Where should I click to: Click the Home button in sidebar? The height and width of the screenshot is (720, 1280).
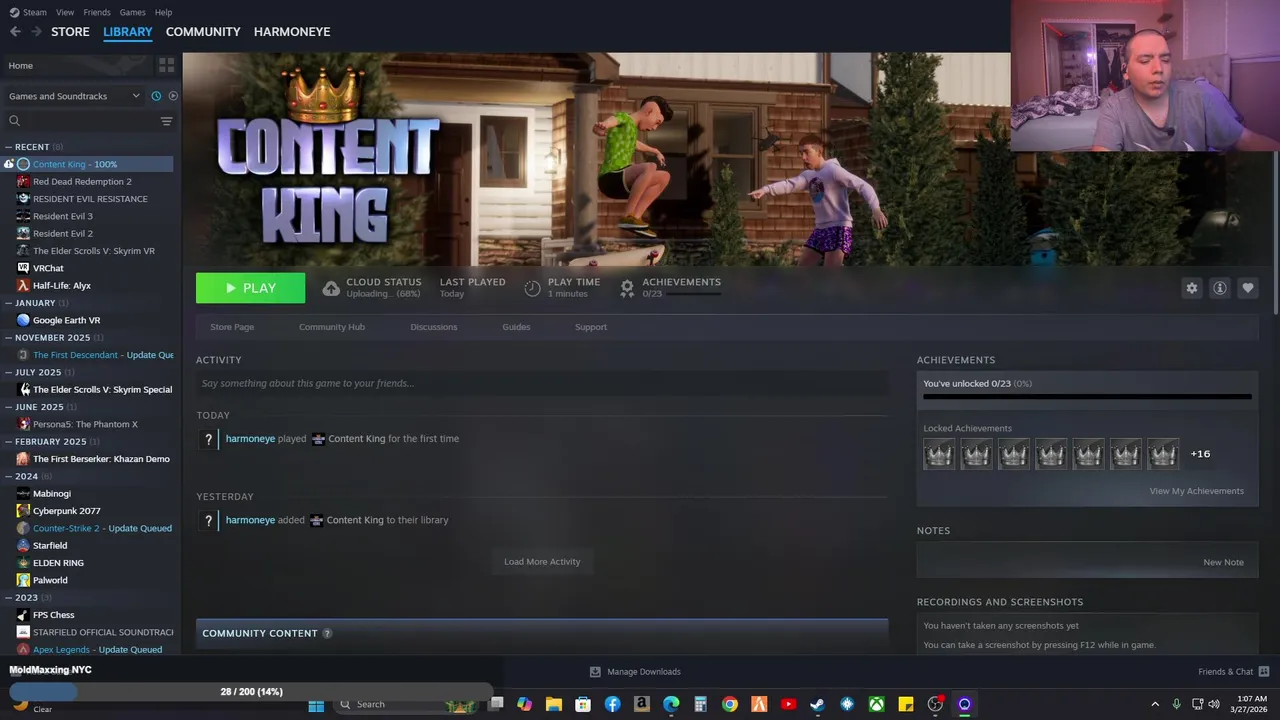point(76,65)
